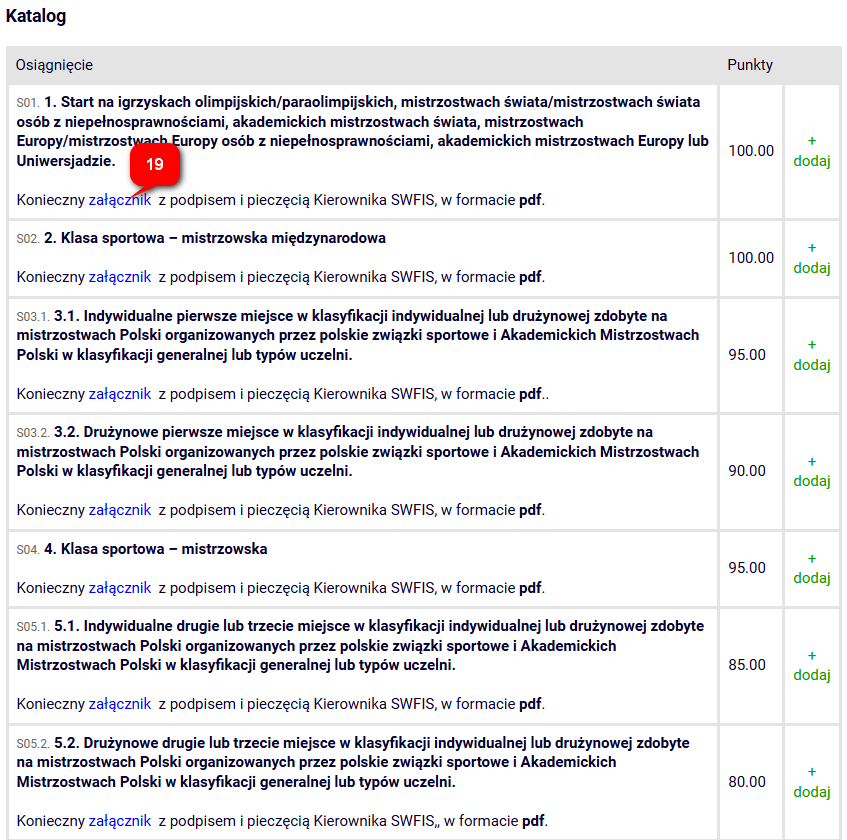Follow the 'załącznik' link in row S03.1

(x=120, y=394)
